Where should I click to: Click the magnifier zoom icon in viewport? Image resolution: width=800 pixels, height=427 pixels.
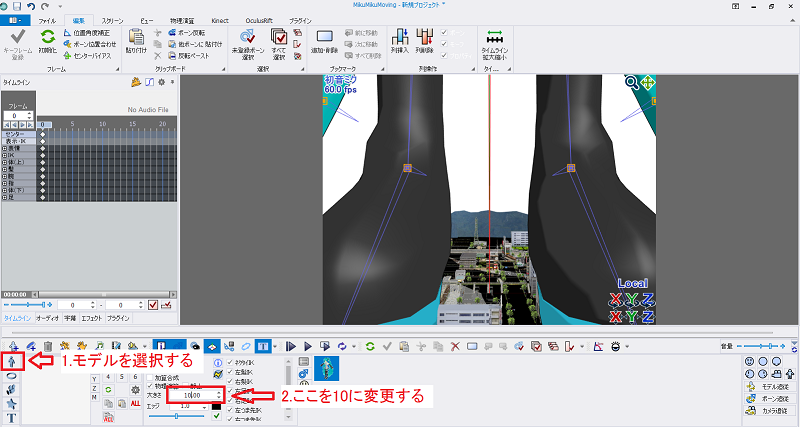[x=631, y=83]
